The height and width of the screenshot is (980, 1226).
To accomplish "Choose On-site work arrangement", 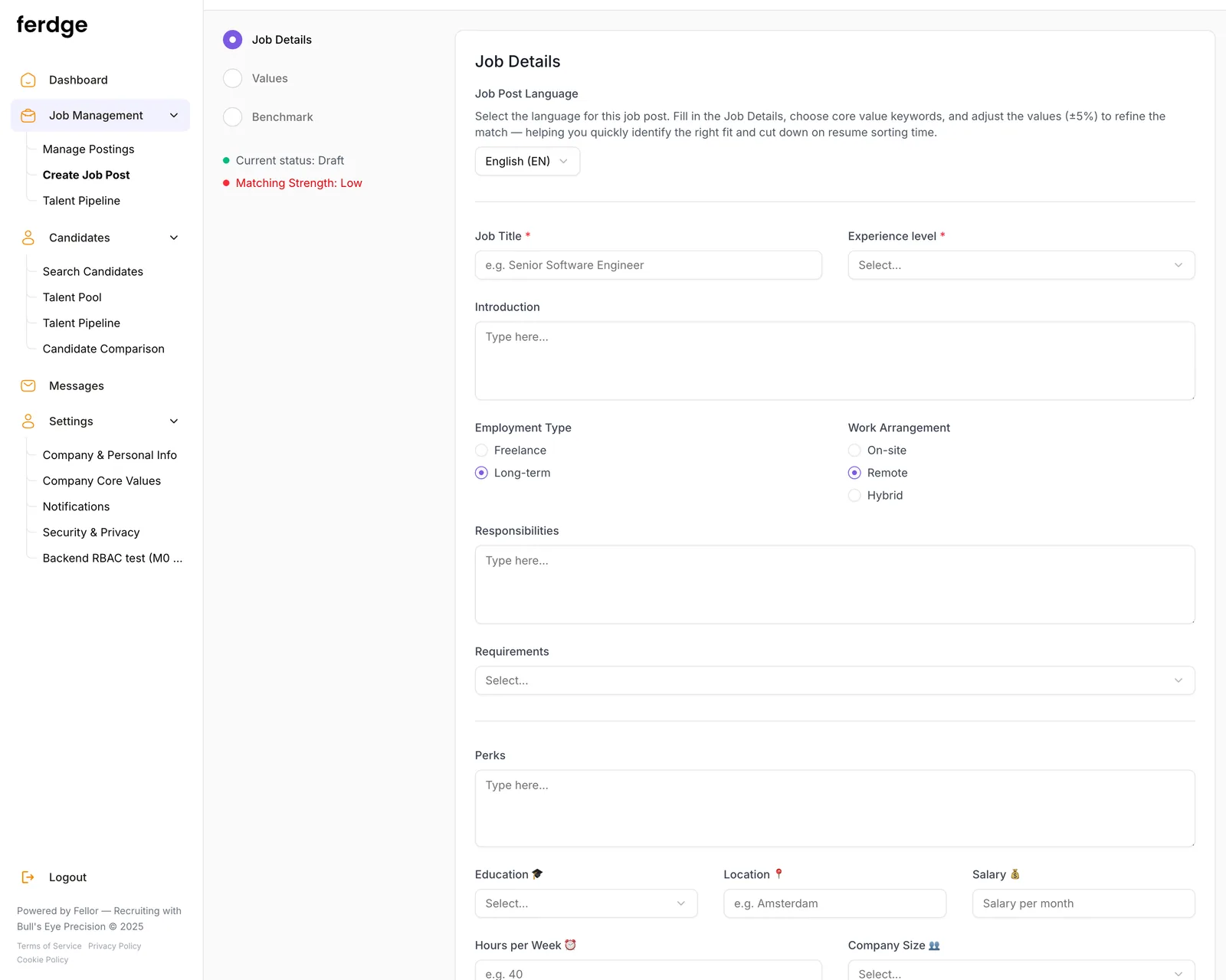I will tap(854, 451).
